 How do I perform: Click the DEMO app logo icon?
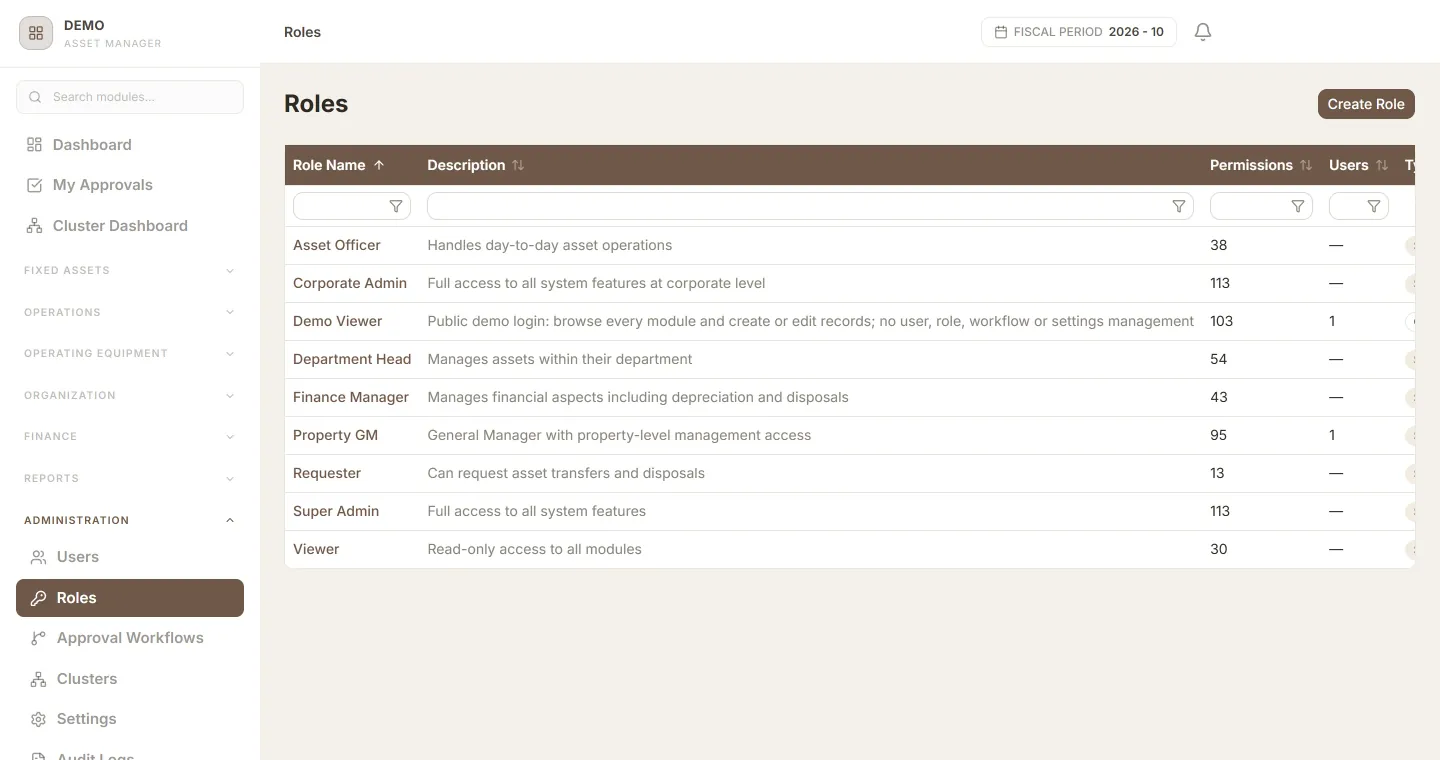36,33
